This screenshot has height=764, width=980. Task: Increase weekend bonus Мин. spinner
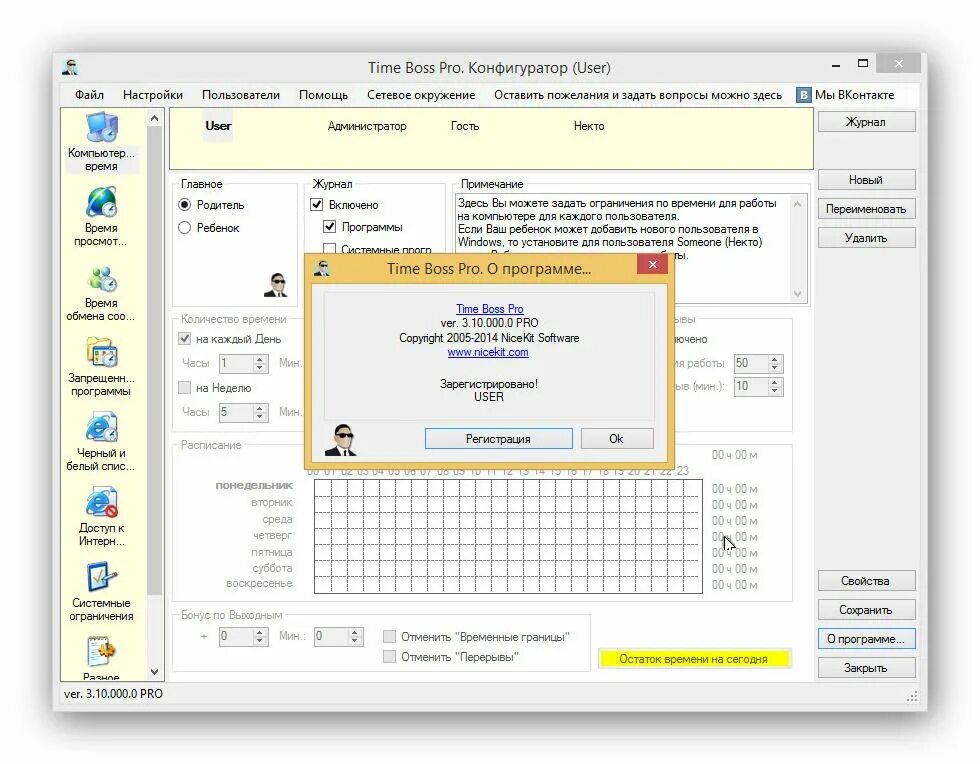pos(355,632)
